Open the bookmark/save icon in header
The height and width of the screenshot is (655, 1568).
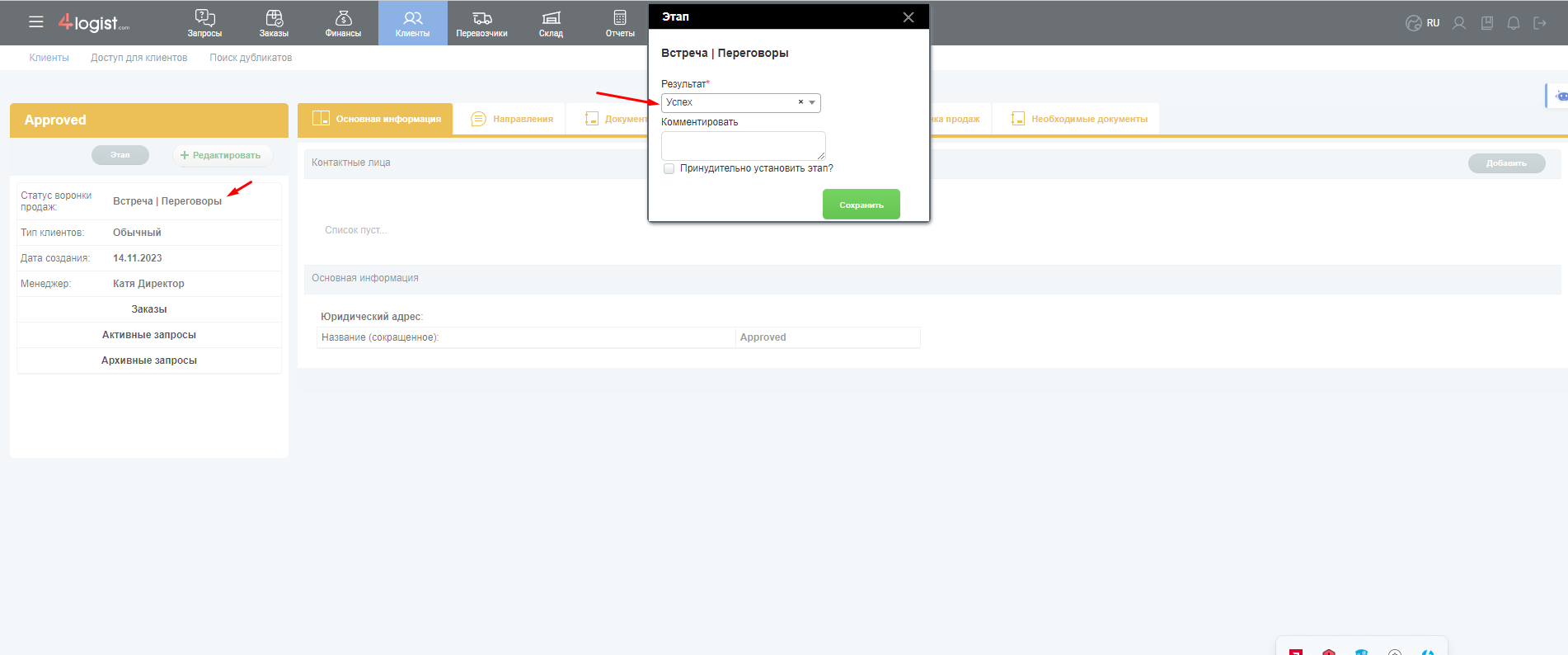coord(1487,23)
